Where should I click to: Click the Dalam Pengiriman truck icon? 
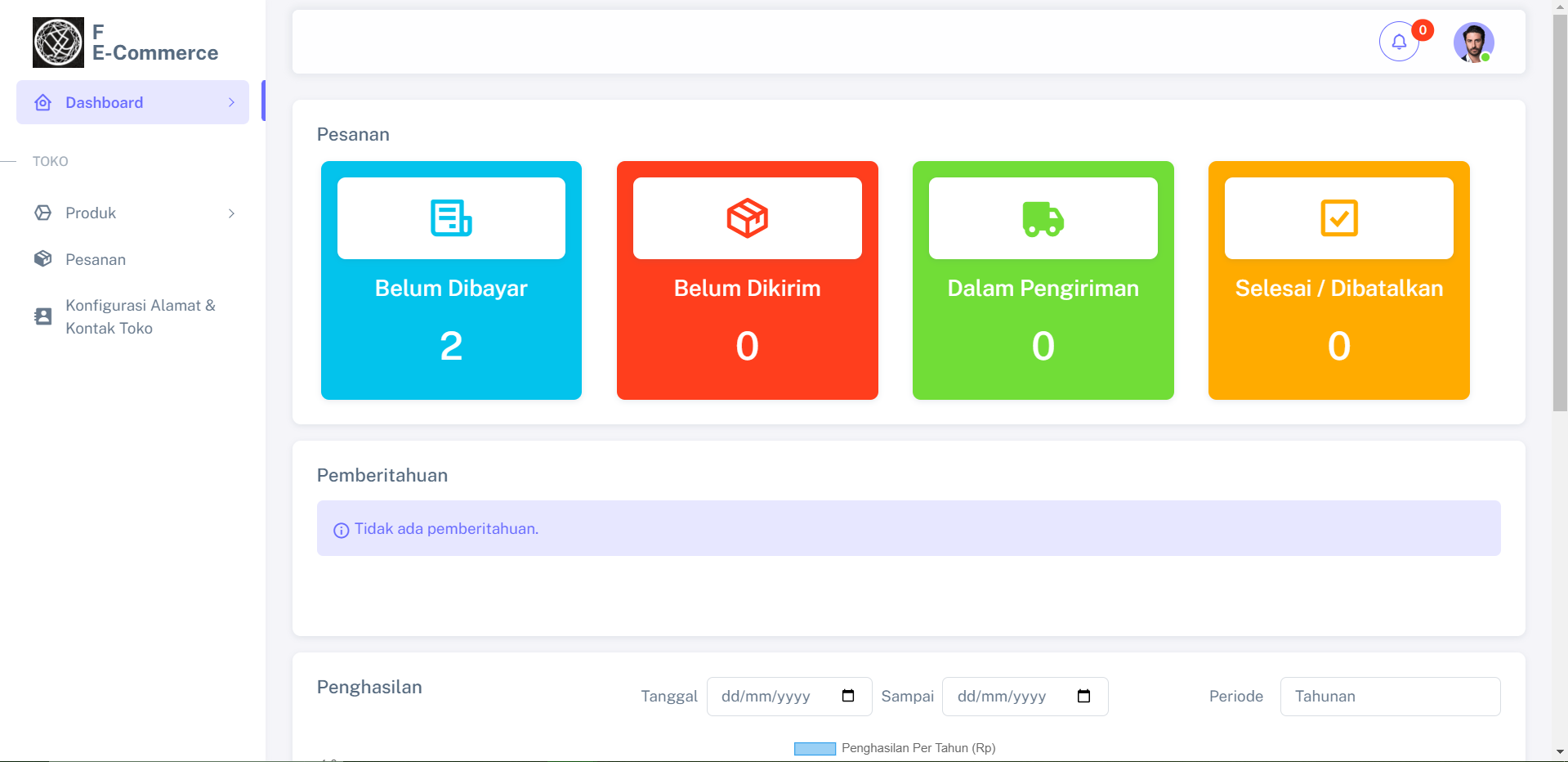click(x=1043, y=218)
